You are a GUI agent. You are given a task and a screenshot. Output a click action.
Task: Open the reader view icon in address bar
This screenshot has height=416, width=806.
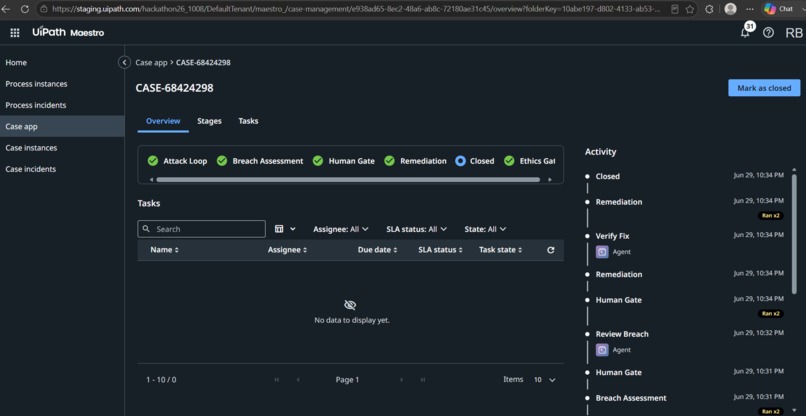pos(675,9)
